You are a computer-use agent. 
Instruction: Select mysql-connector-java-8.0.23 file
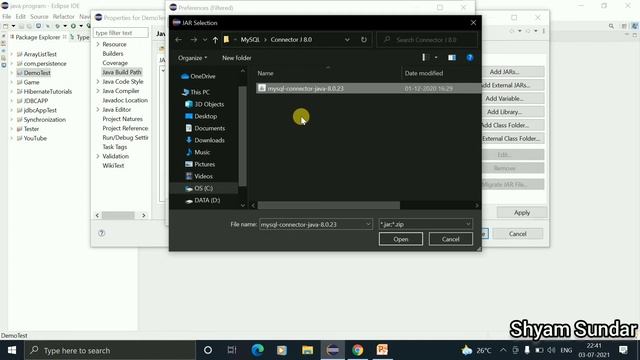tap(369, 88)
